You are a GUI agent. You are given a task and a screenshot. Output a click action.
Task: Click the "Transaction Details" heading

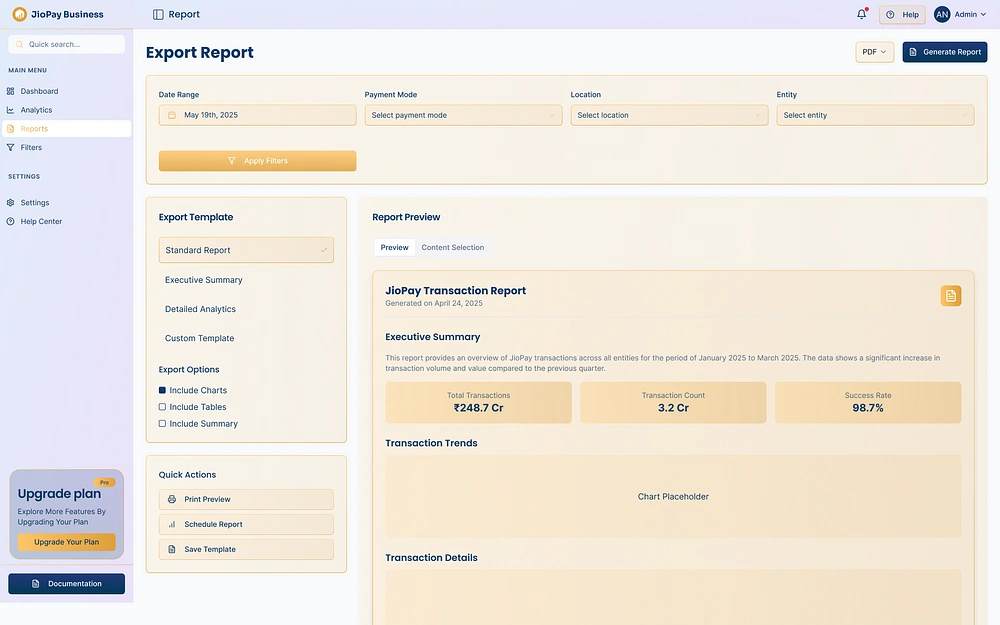(x=431, y=558)
